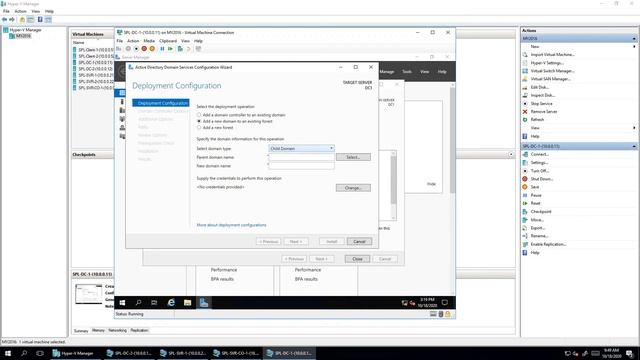The image size is (640, 360).
Task: Select SPL-DC-2 in virtual machines list
Action: pos(96,69)
